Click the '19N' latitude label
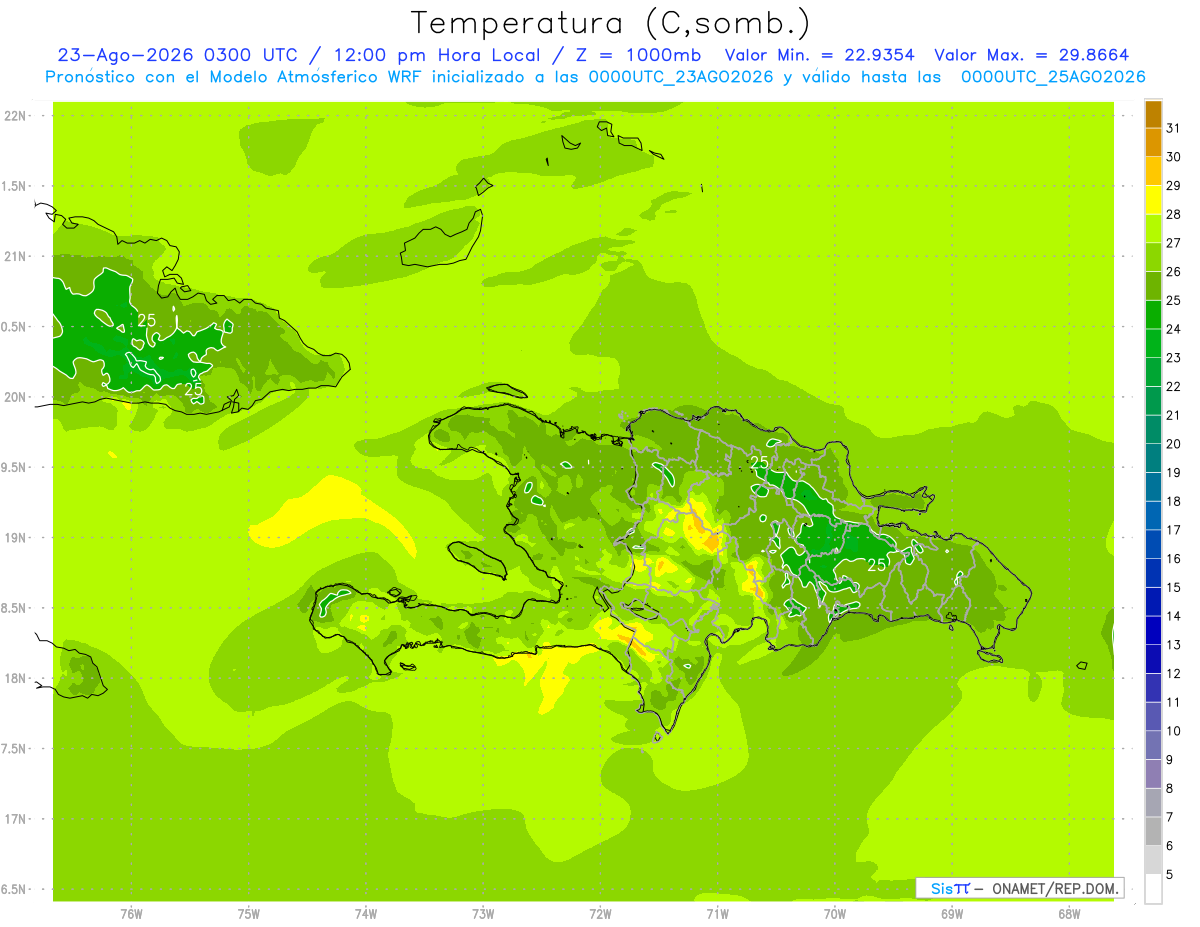 pyautogui.click(x=17, y=538)
